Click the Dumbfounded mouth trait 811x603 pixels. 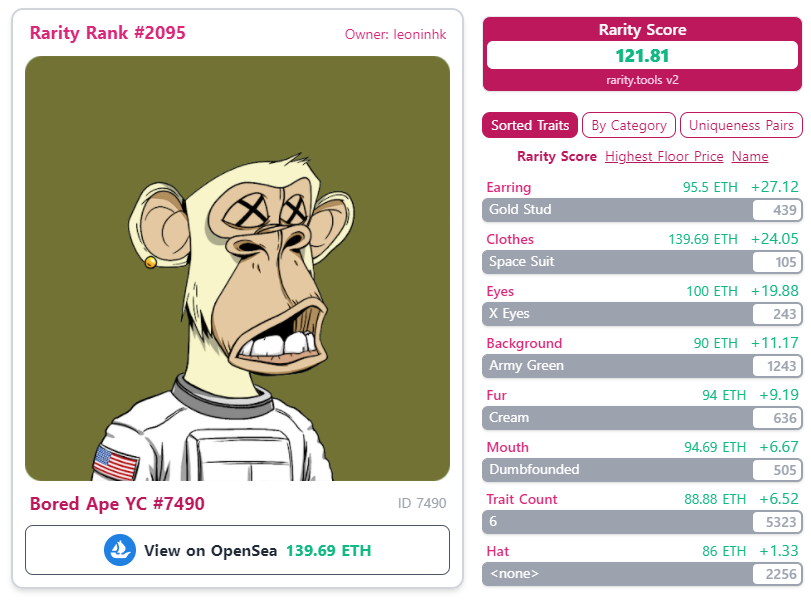click(x=642, y=470)
